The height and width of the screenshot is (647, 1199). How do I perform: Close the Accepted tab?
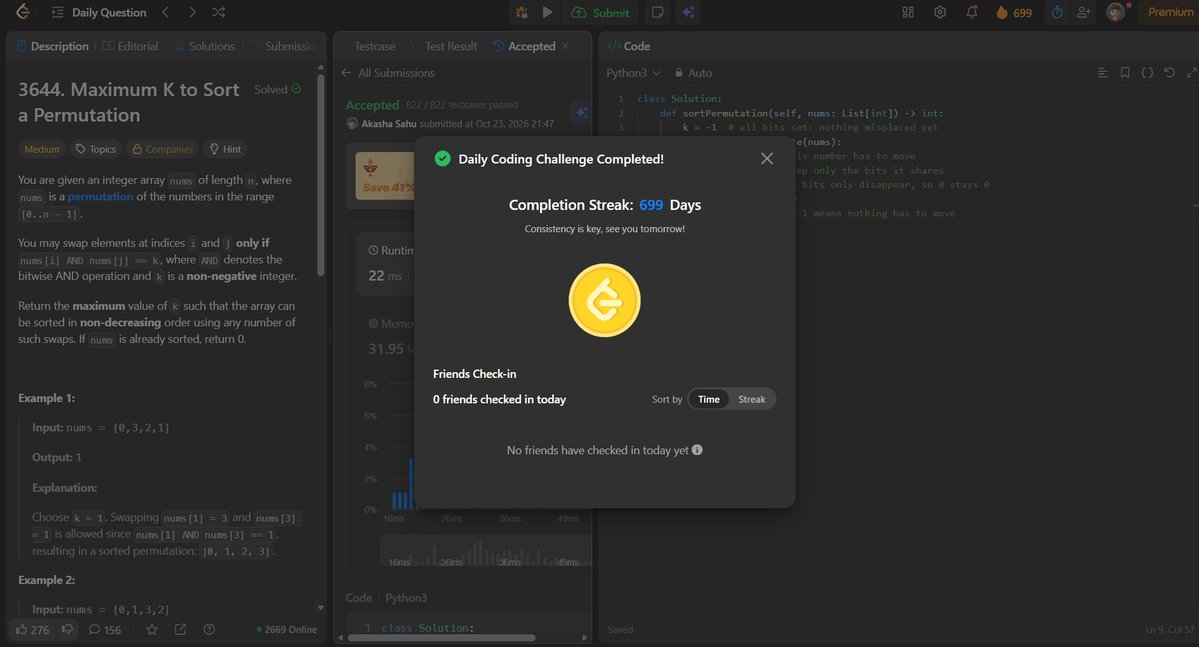tap(565, 46)
